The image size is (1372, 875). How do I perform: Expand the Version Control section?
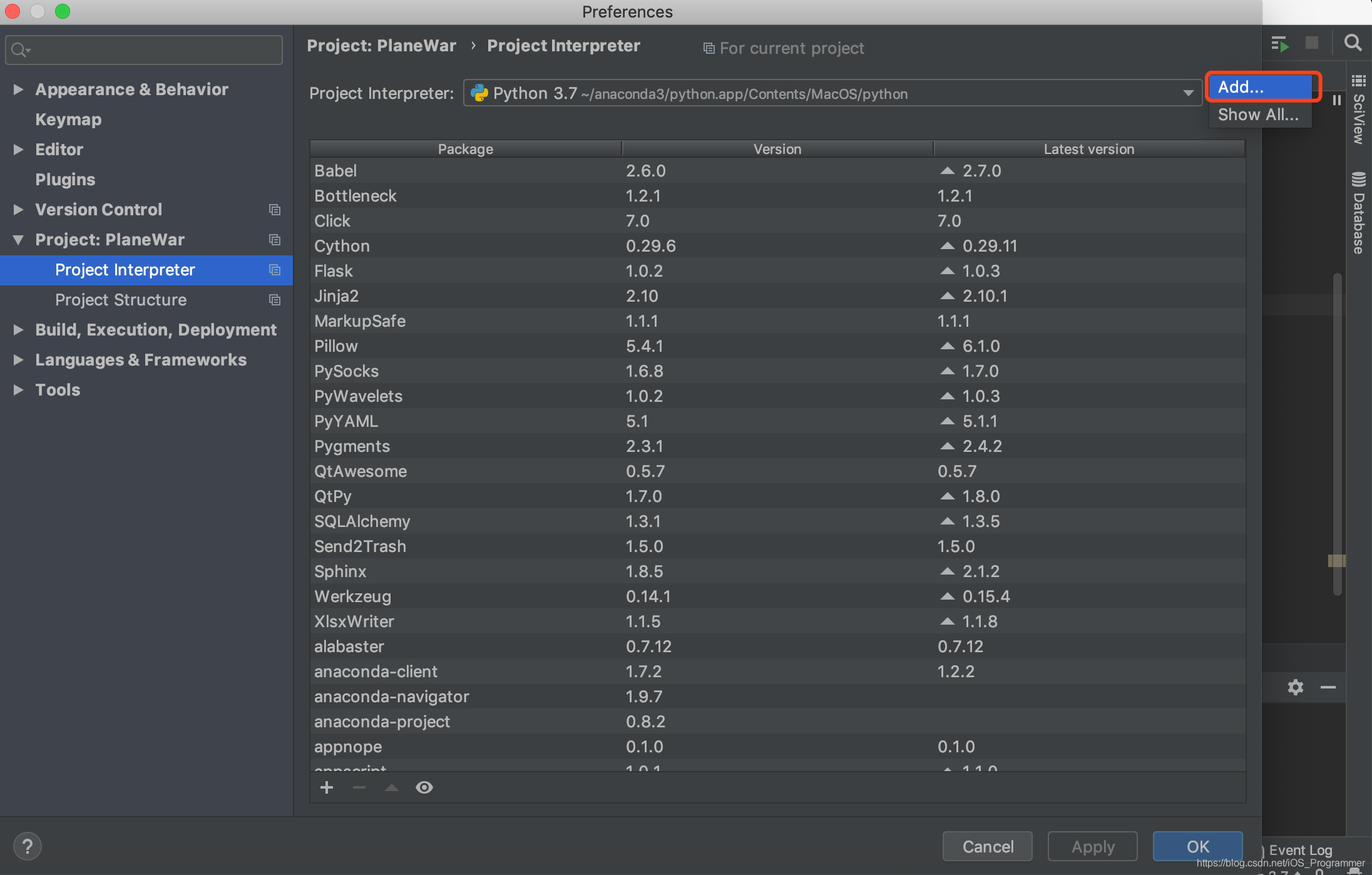(x=18, y=210)
